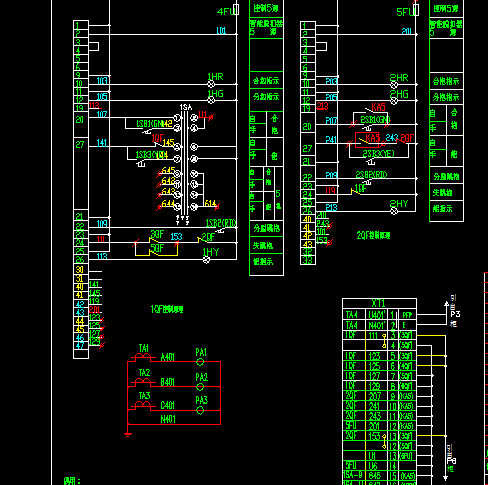Select cyan wire number 103
Image resolution: width=488 pixels, height=485 pixels.
click(102, 81)
